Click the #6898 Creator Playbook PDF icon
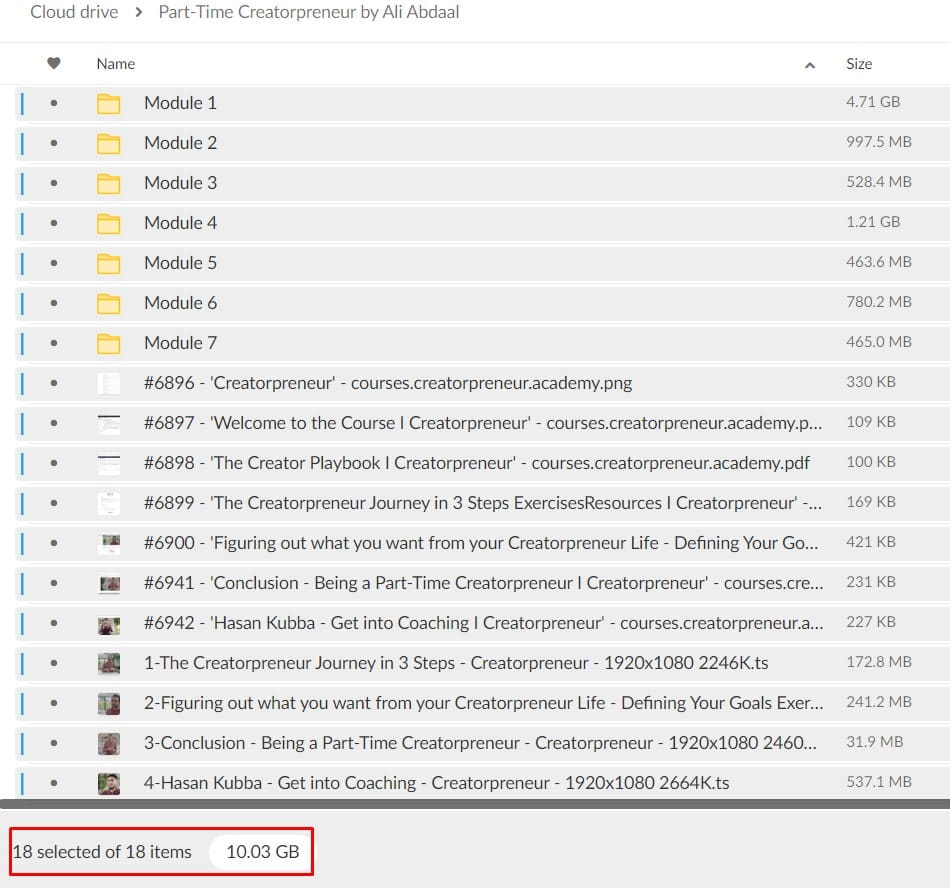 [108, 463]
